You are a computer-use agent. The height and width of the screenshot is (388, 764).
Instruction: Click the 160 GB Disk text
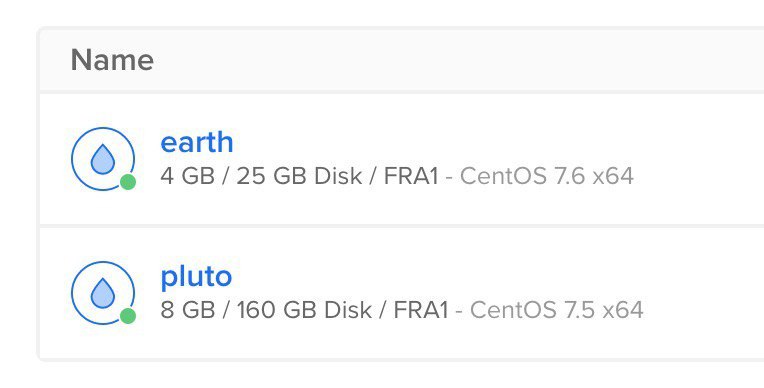click(304, 310)
